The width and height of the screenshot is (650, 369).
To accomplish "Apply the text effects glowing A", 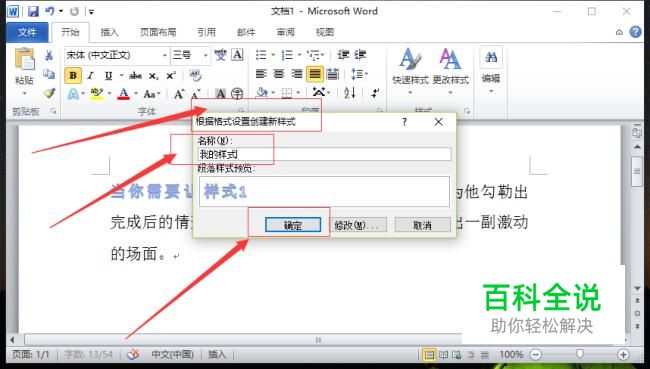I will 73,94.
